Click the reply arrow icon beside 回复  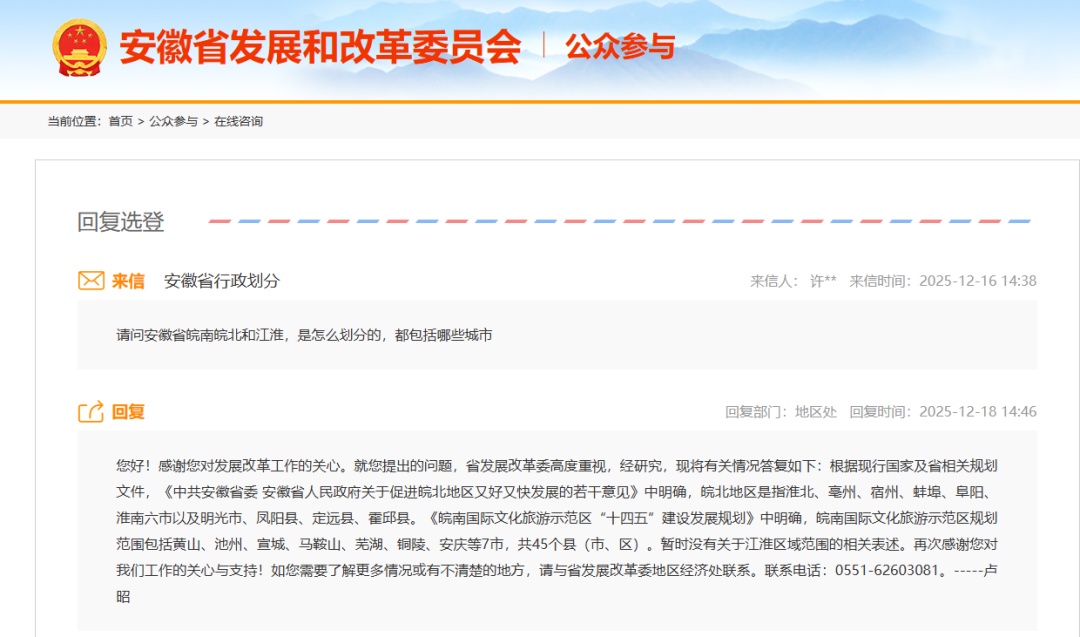90,408
